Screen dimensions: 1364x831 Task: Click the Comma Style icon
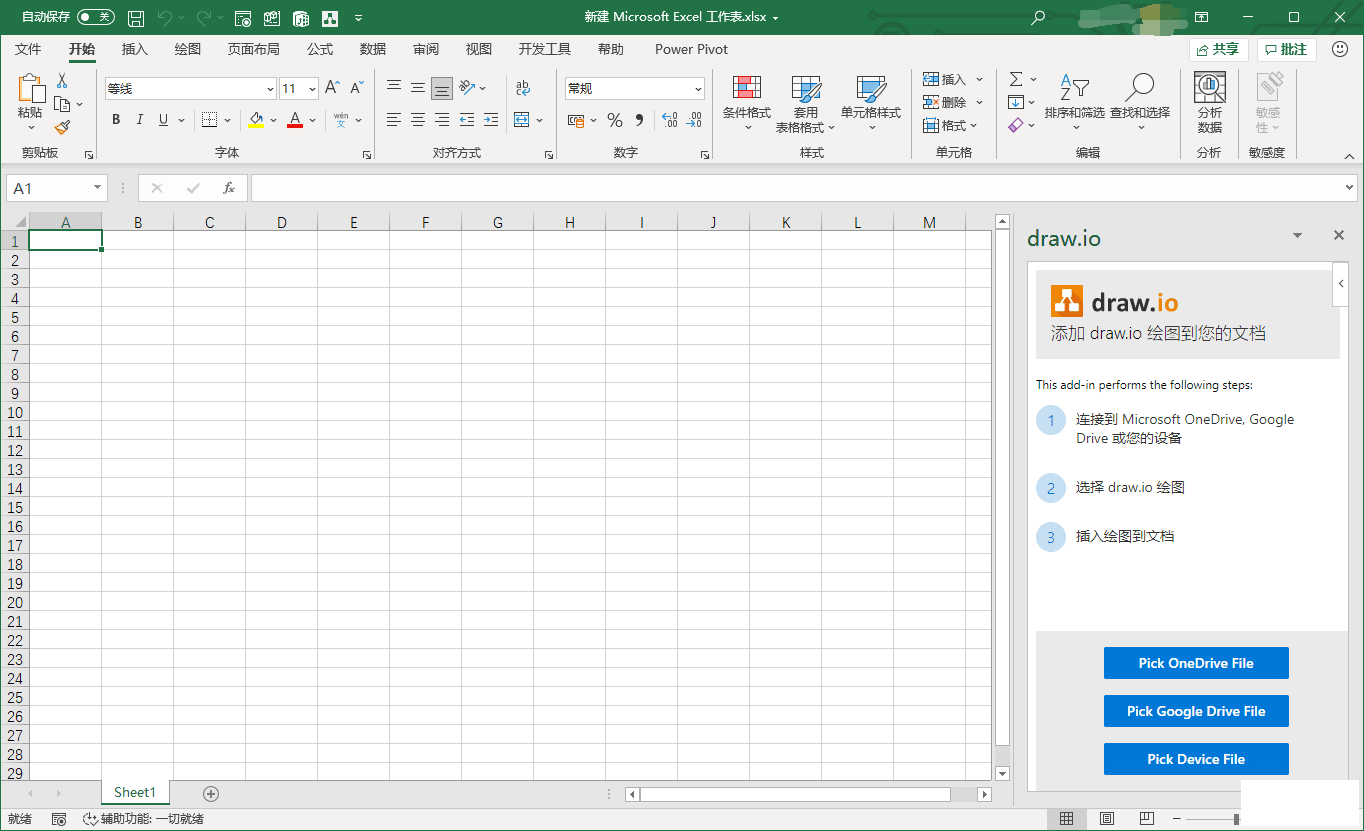coord(639,120)
